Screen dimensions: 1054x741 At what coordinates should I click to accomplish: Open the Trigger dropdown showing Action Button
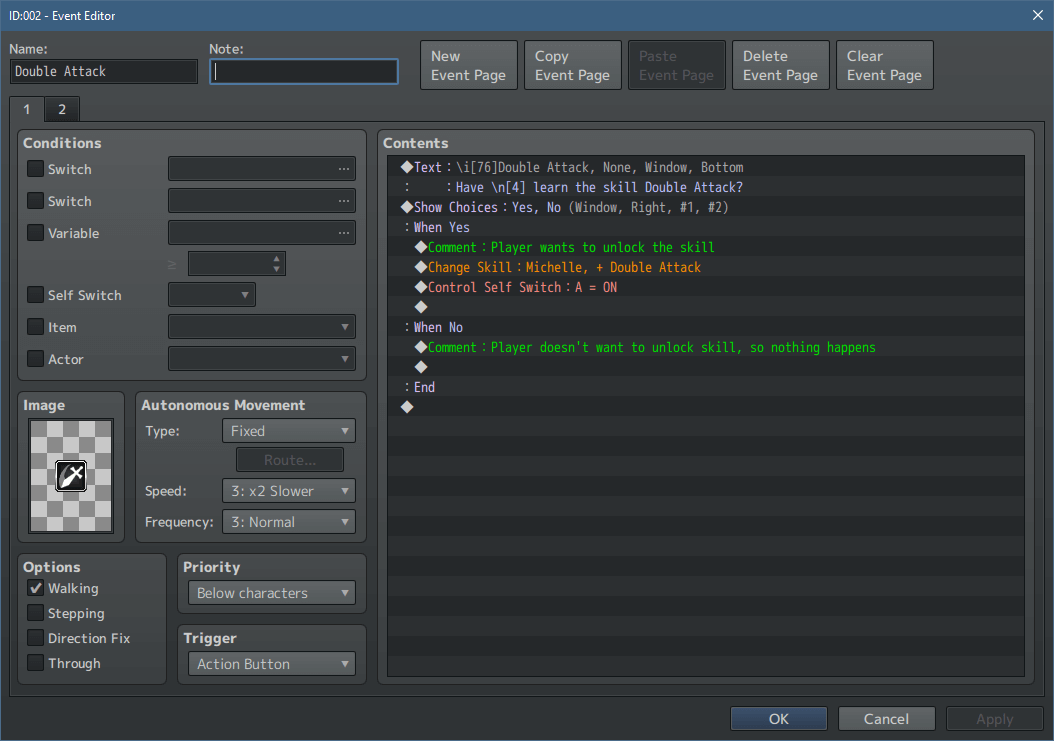(271, 663)
